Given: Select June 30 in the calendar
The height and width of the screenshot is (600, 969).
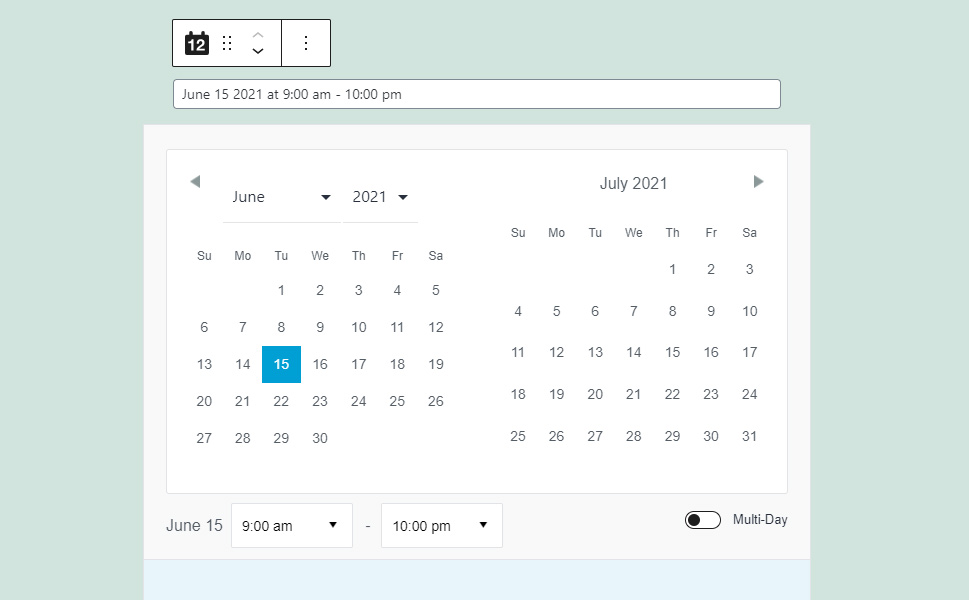Looking at the screenshot, I should pyautogui.click(x=320, y=438).
